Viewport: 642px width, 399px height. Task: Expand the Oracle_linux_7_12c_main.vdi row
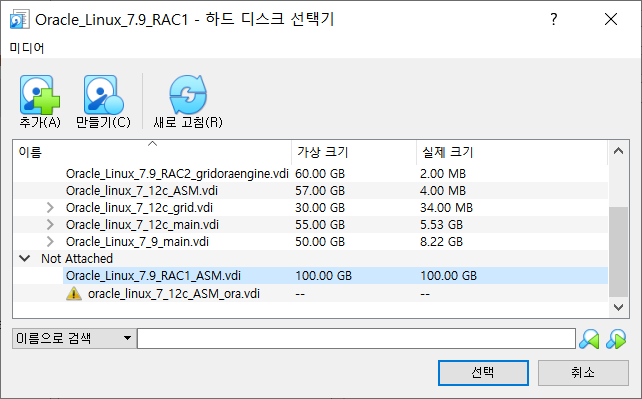[x=50, y=225]
